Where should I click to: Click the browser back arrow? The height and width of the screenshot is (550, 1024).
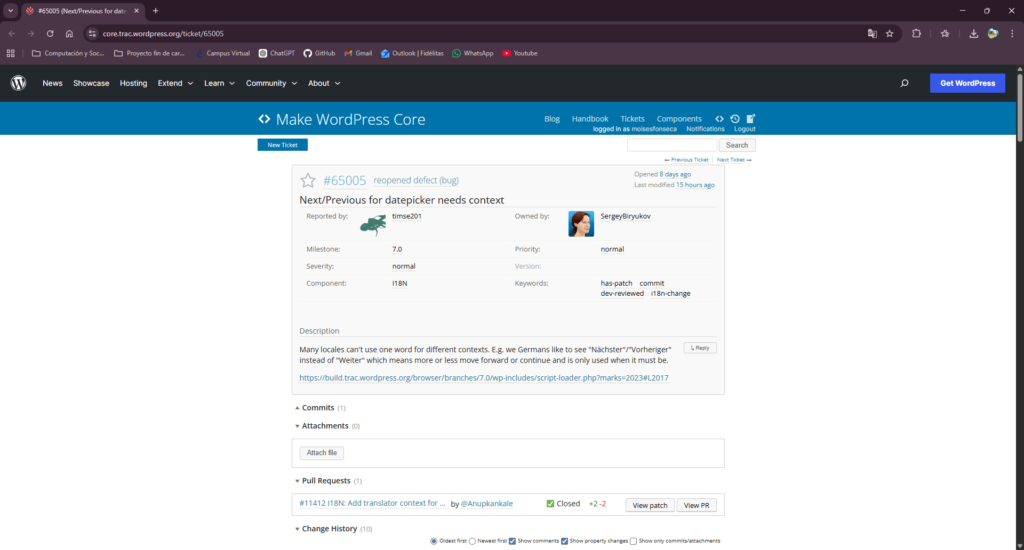(12, 33)
